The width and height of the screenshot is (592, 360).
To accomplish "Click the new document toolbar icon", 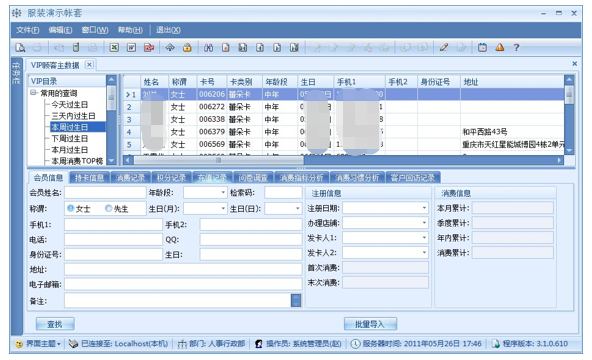I will 226,48.
